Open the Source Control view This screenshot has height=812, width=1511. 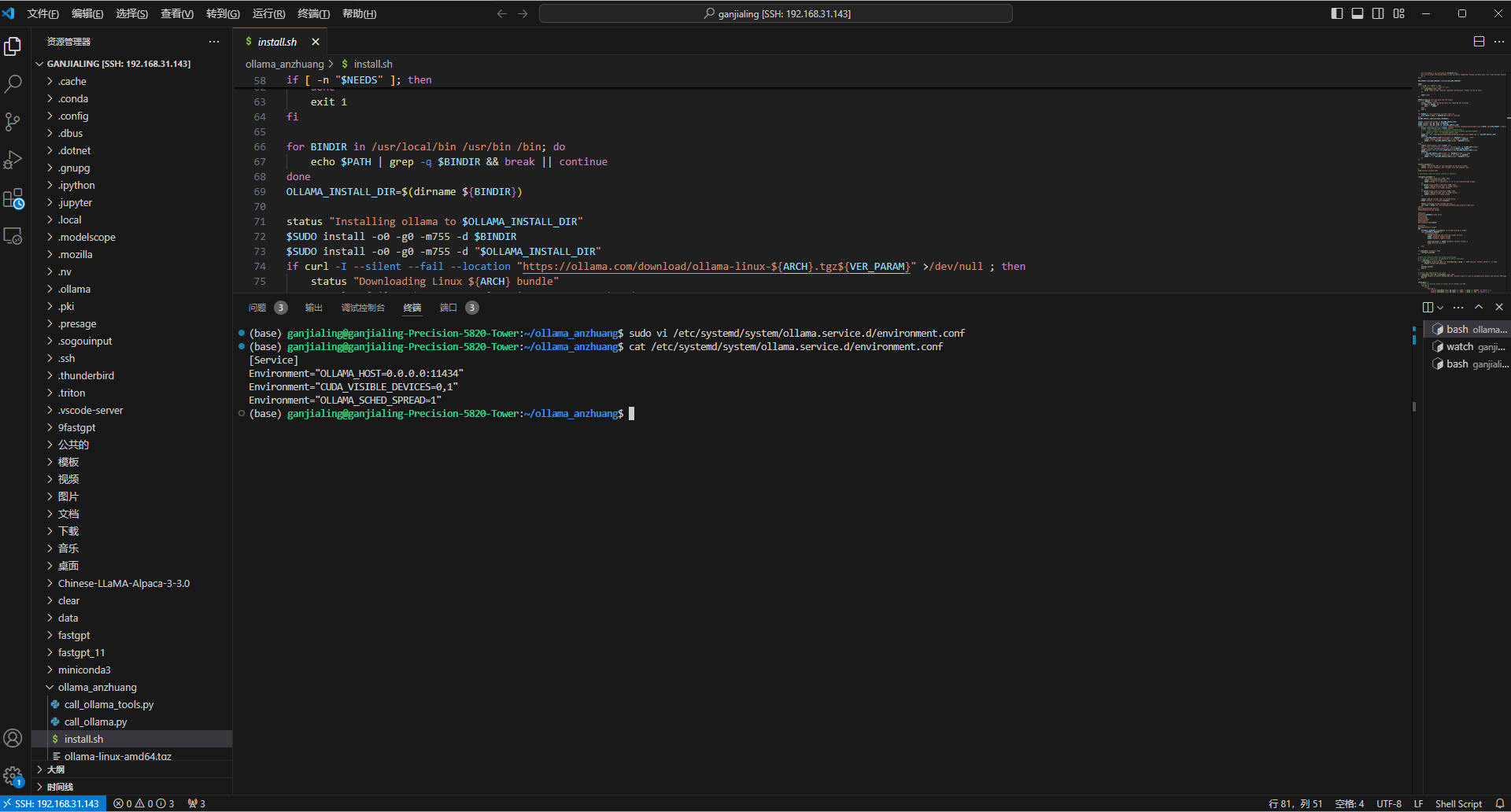pyautogui.click(x=13, y=121)
